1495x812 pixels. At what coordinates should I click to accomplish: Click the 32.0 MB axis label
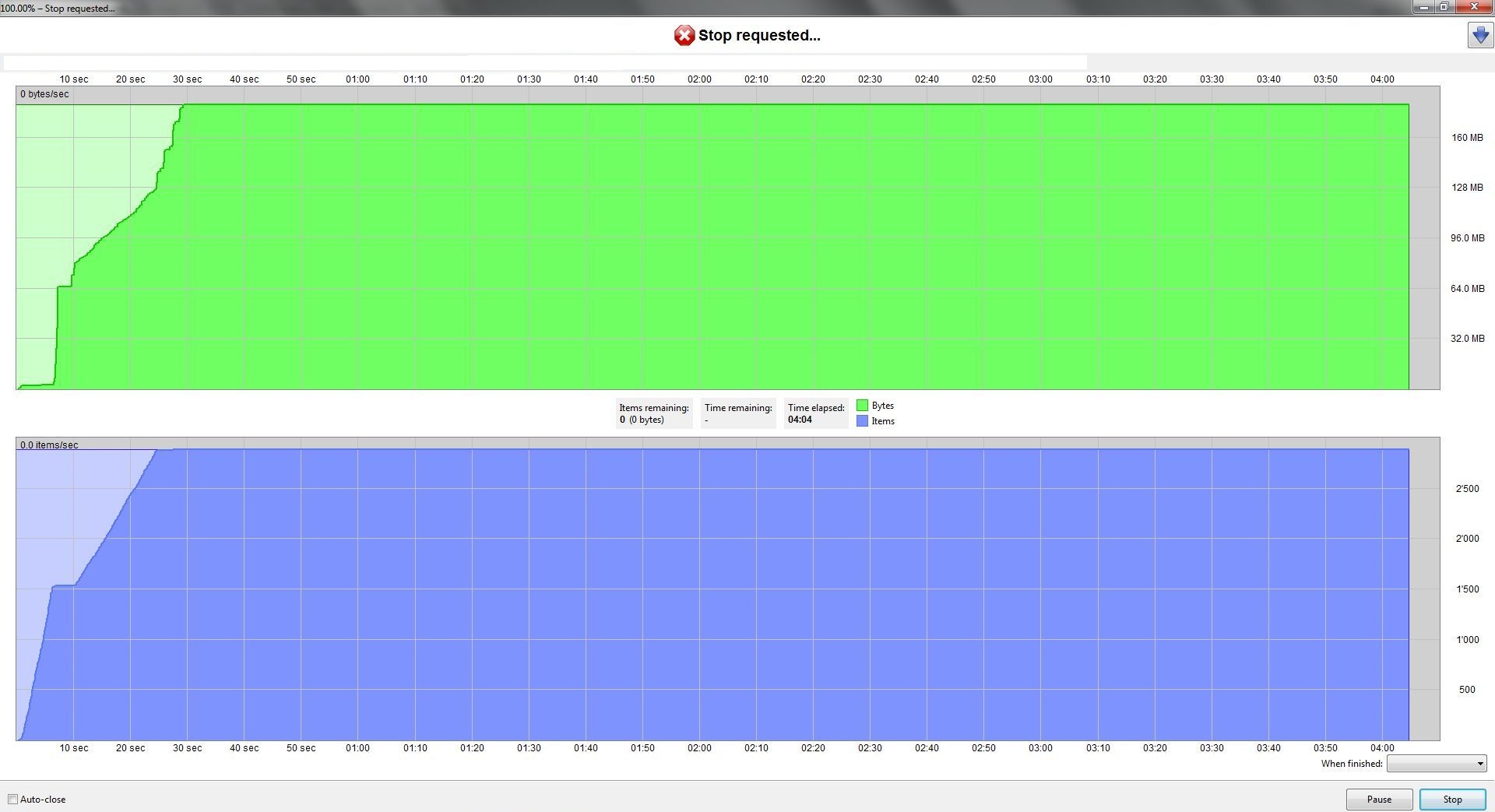1467,339
